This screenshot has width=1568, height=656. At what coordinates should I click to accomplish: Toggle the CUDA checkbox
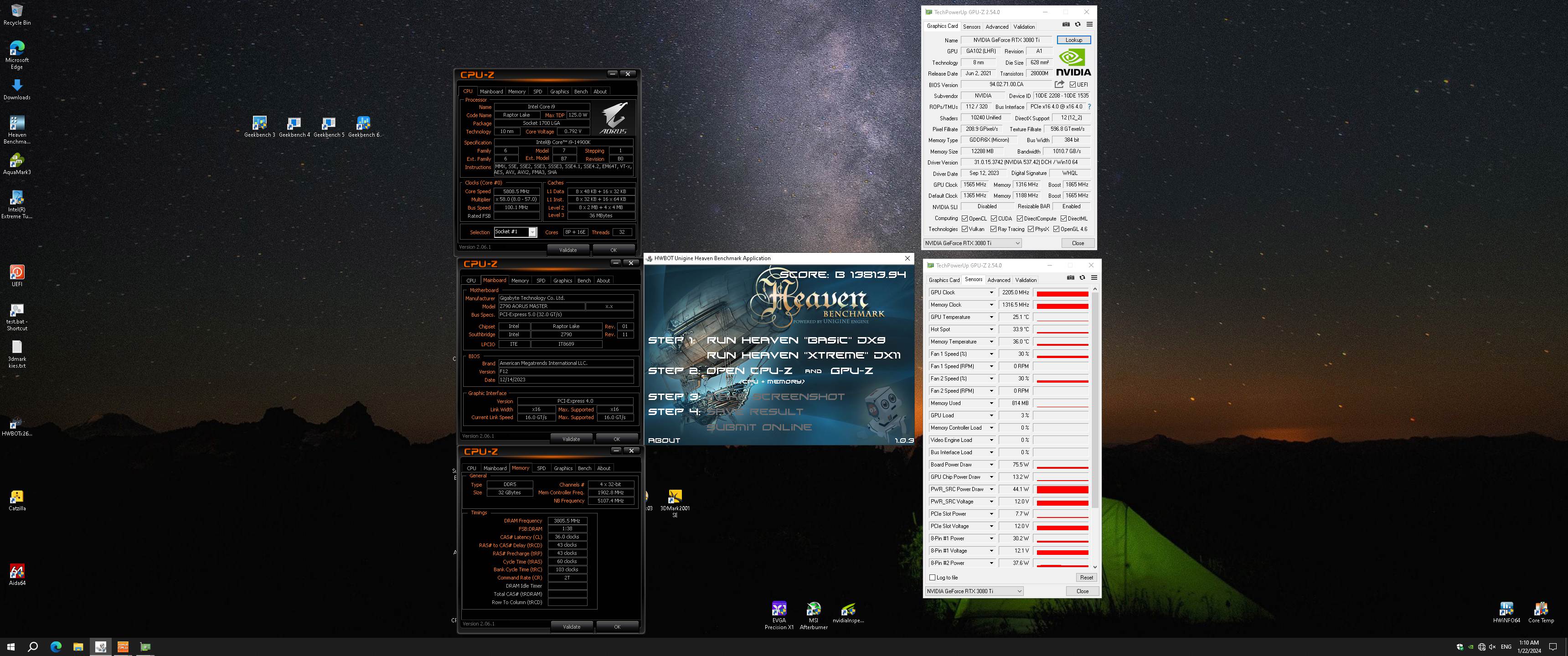coord(994,219)
